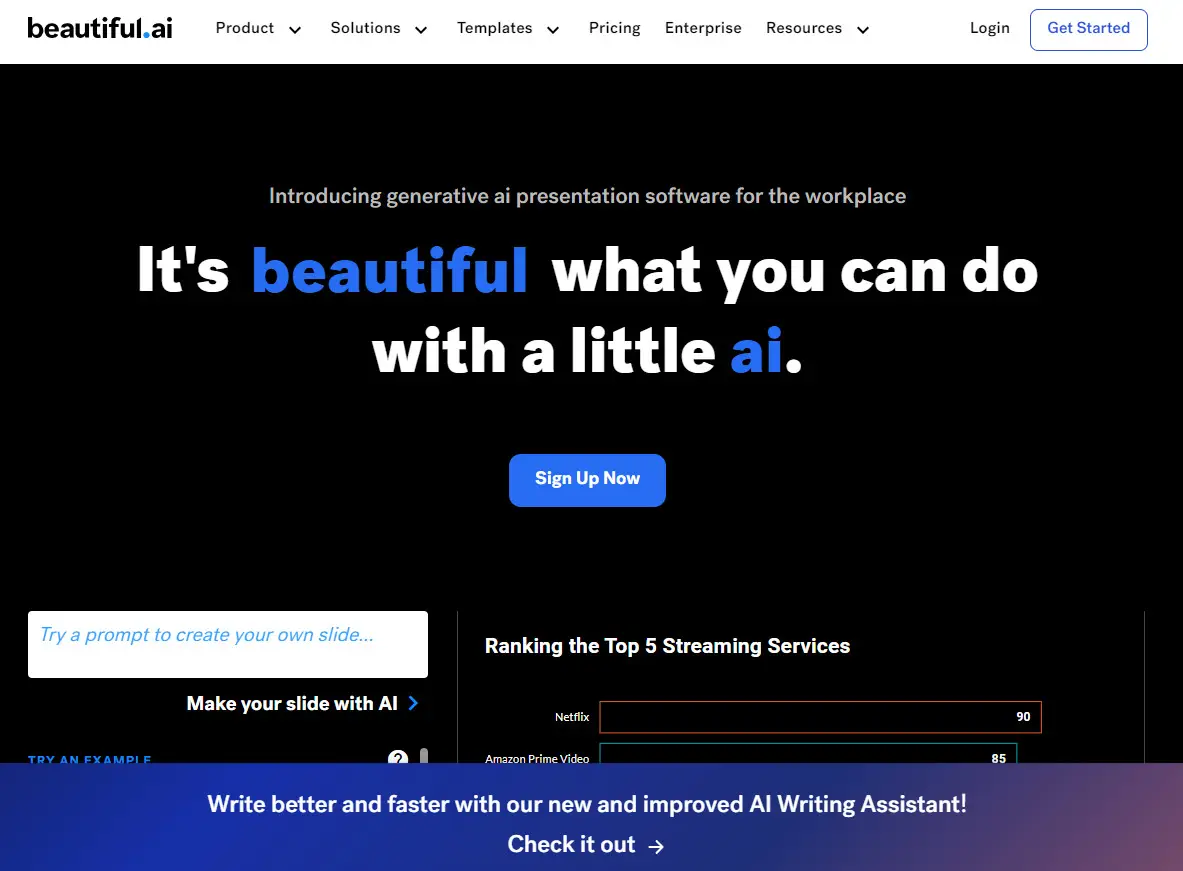Screen dimensions: 1183x871
Task: Click the AI Writing Assistant banner headline
Action: (x=587, y=804)
